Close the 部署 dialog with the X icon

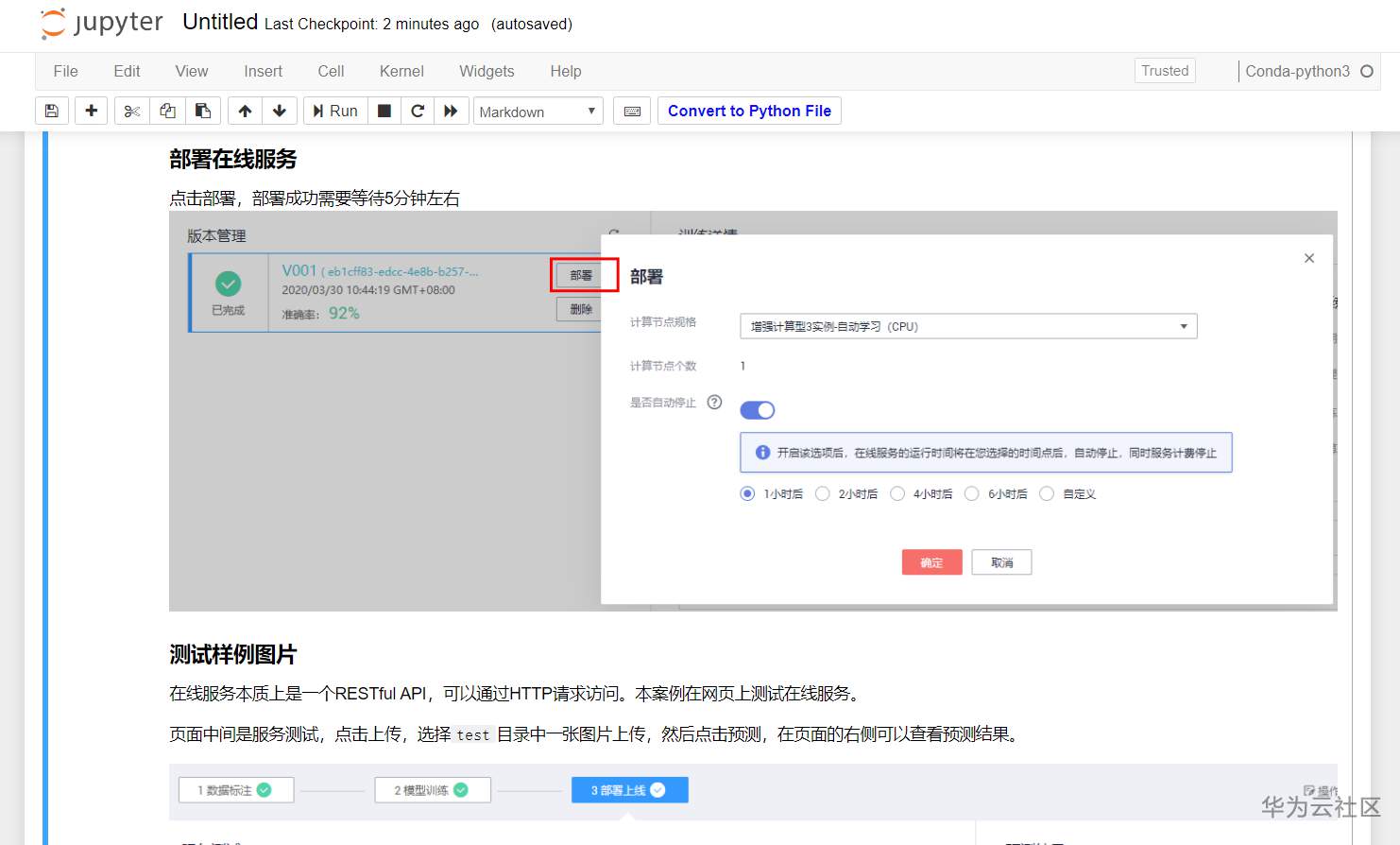1309,258
